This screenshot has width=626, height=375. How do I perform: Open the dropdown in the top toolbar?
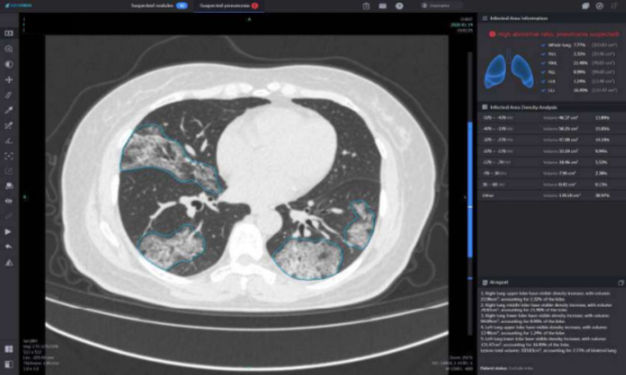[x=442, y=6]
